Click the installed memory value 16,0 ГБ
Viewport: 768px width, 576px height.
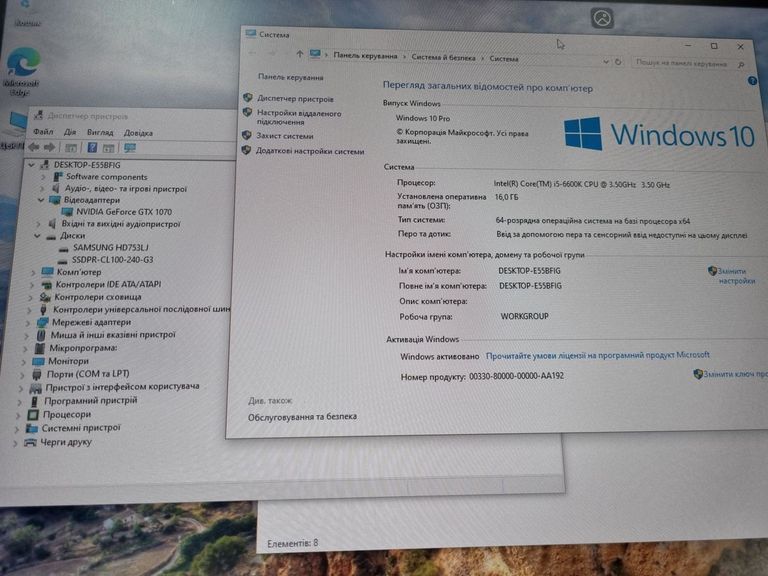[506, 197]
